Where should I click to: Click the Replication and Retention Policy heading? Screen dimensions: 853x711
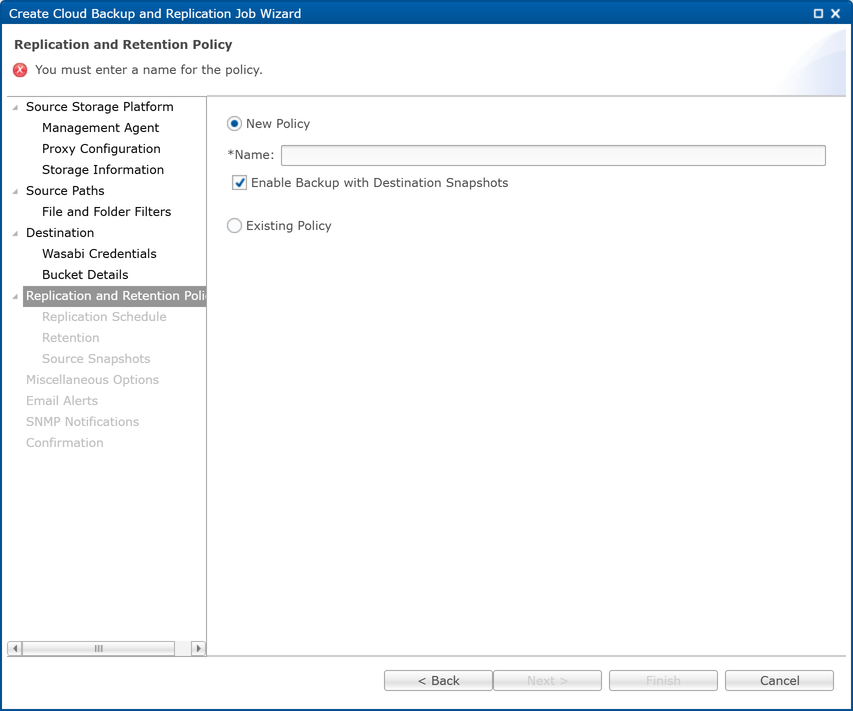click(123, 45)
